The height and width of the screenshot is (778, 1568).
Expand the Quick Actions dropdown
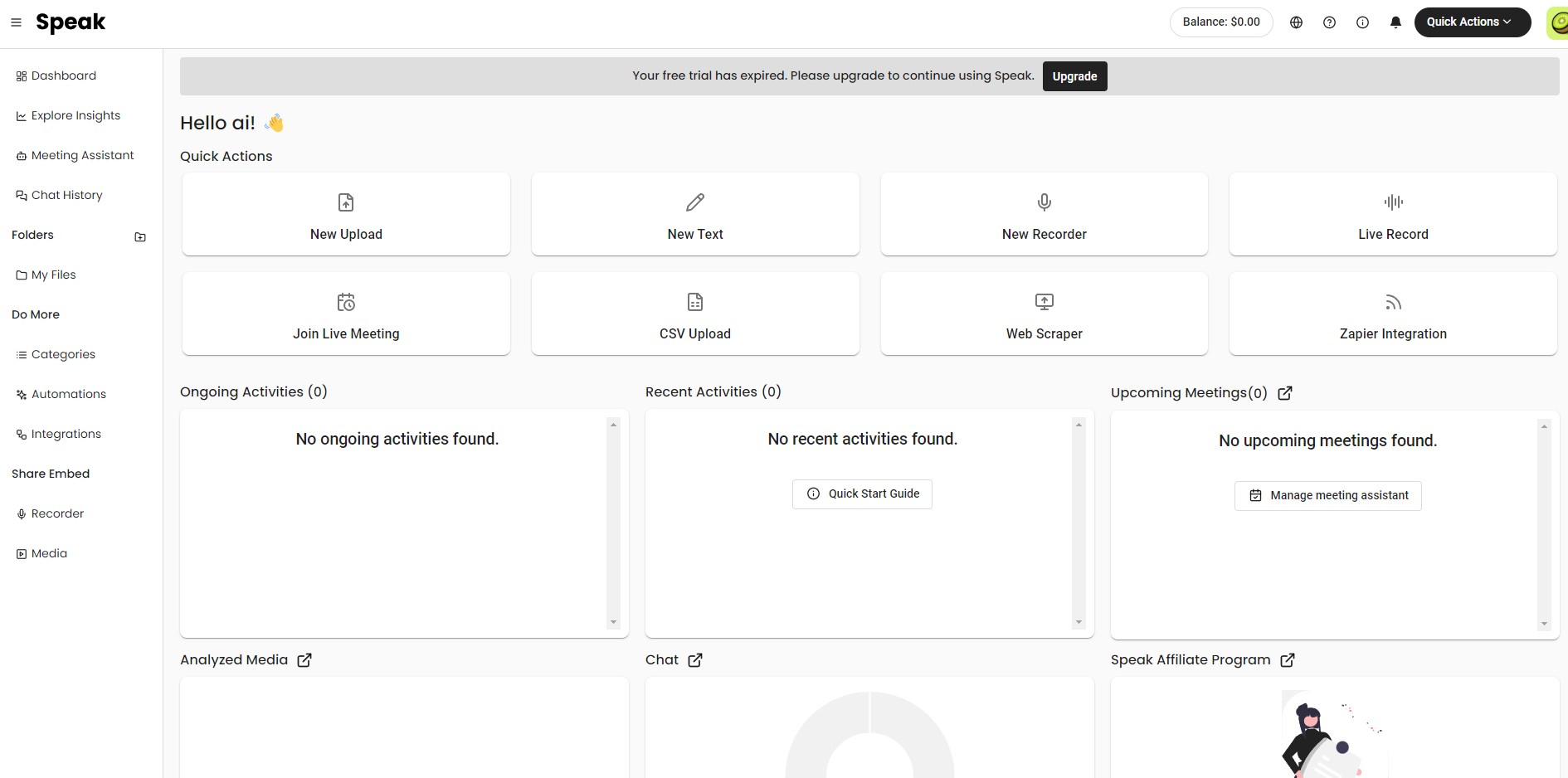coord(1473,22)
